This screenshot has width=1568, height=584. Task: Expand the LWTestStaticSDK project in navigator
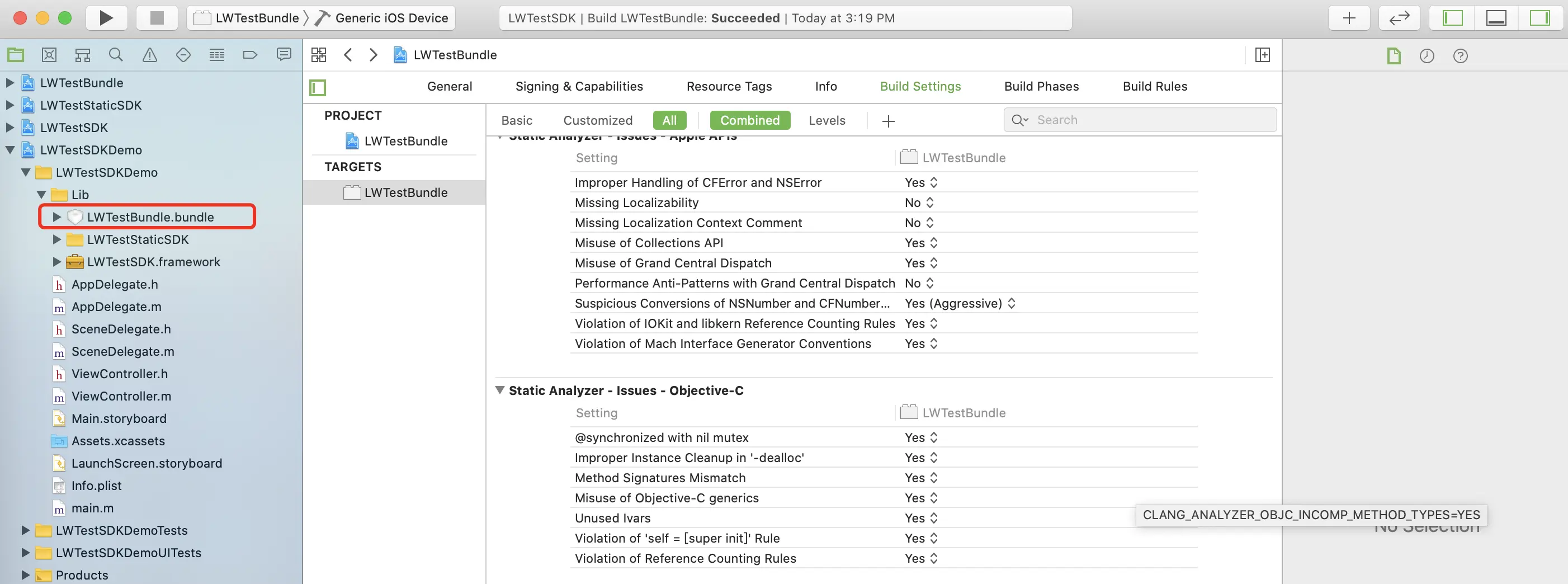pyautogui.click(x=10, y=105)
